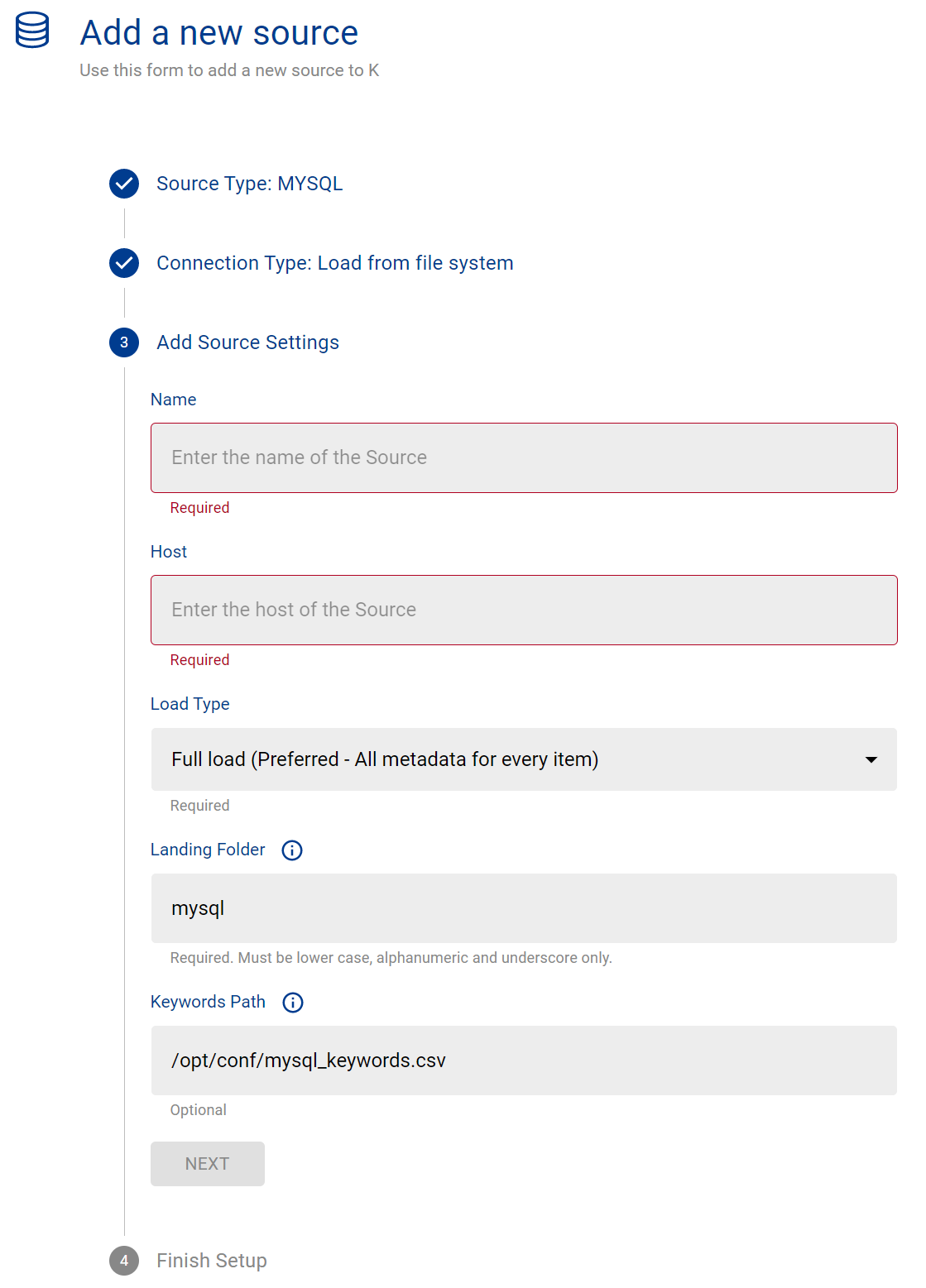Focus the Name input field
This screenshot has height=1288, width=926.
click(x=524, y=458)
